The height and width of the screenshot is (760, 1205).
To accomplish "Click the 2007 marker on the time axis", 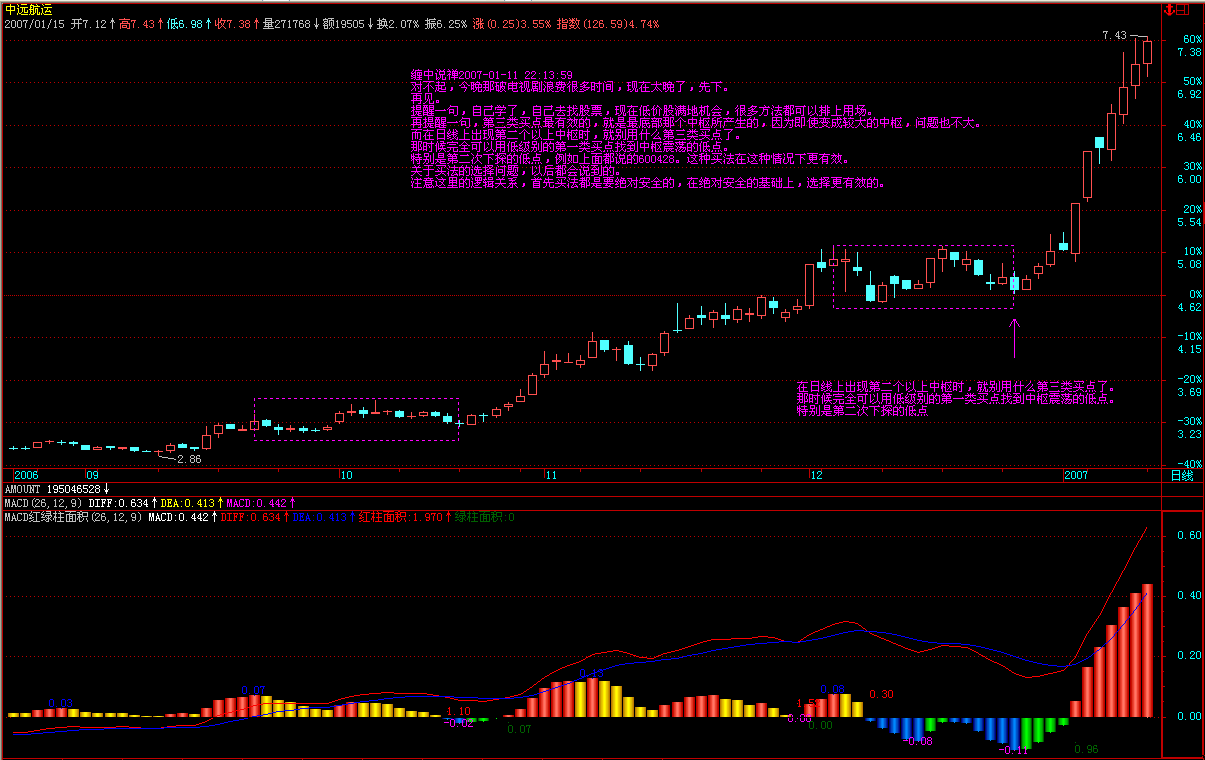I will 1076,475.
